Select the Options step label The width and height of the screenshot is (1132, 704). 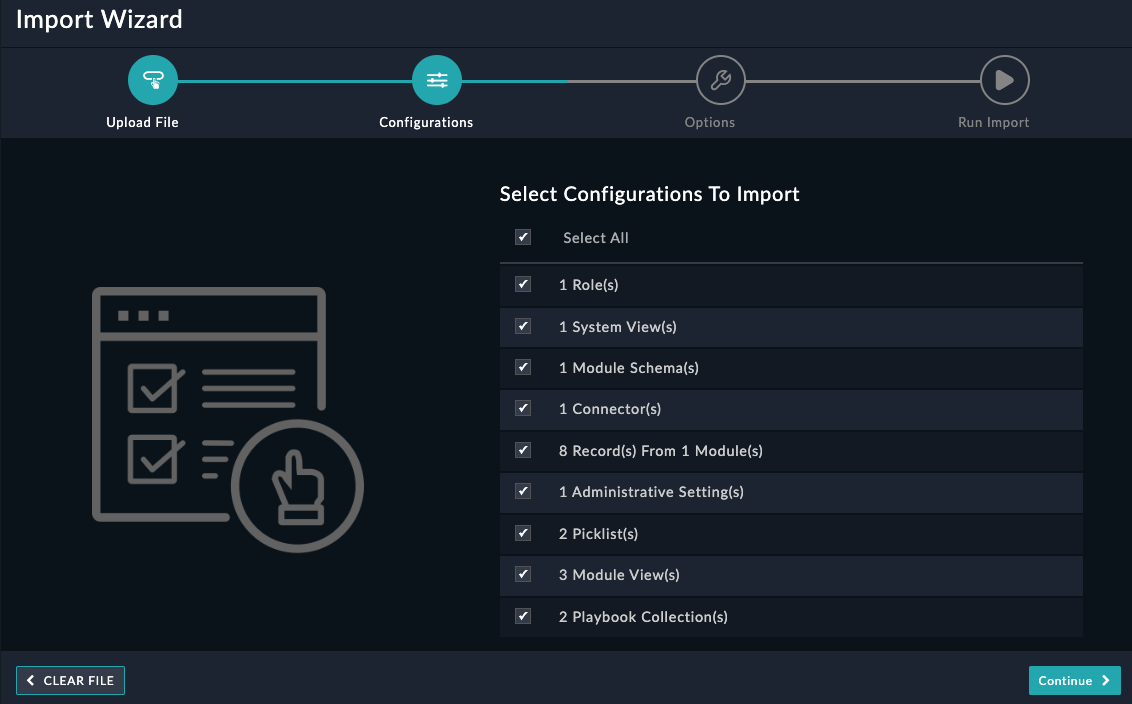click(x=710, y=122)
